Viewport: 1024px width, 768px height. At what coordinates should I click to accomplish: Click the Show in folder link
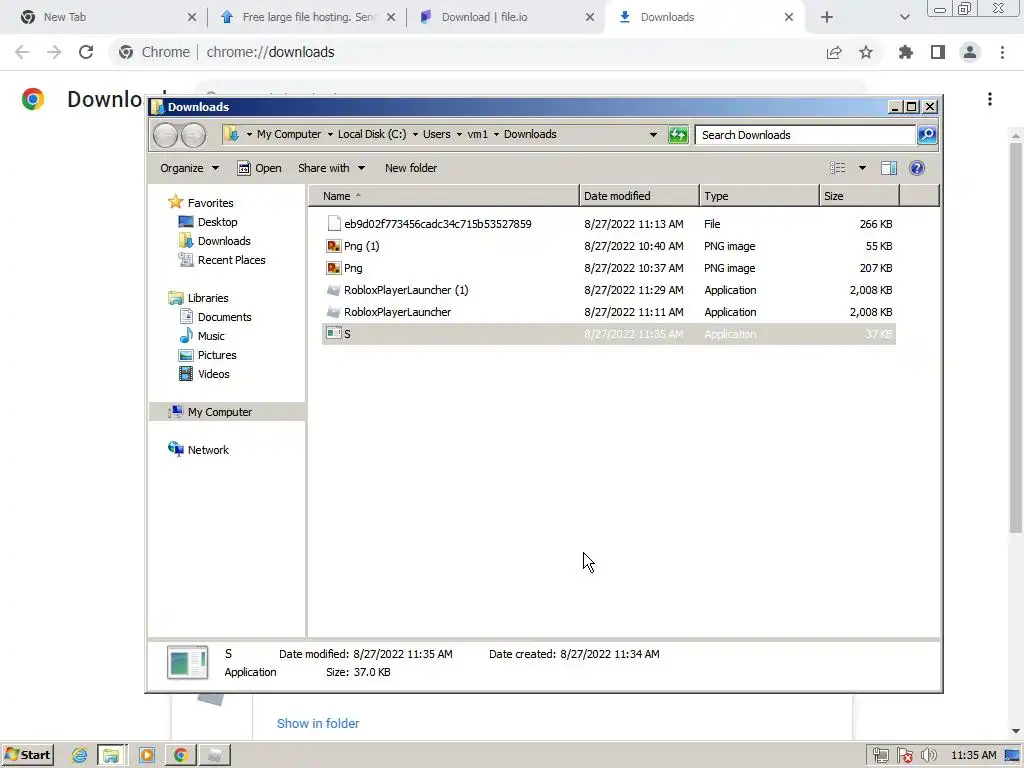click(x=318, y=724)
